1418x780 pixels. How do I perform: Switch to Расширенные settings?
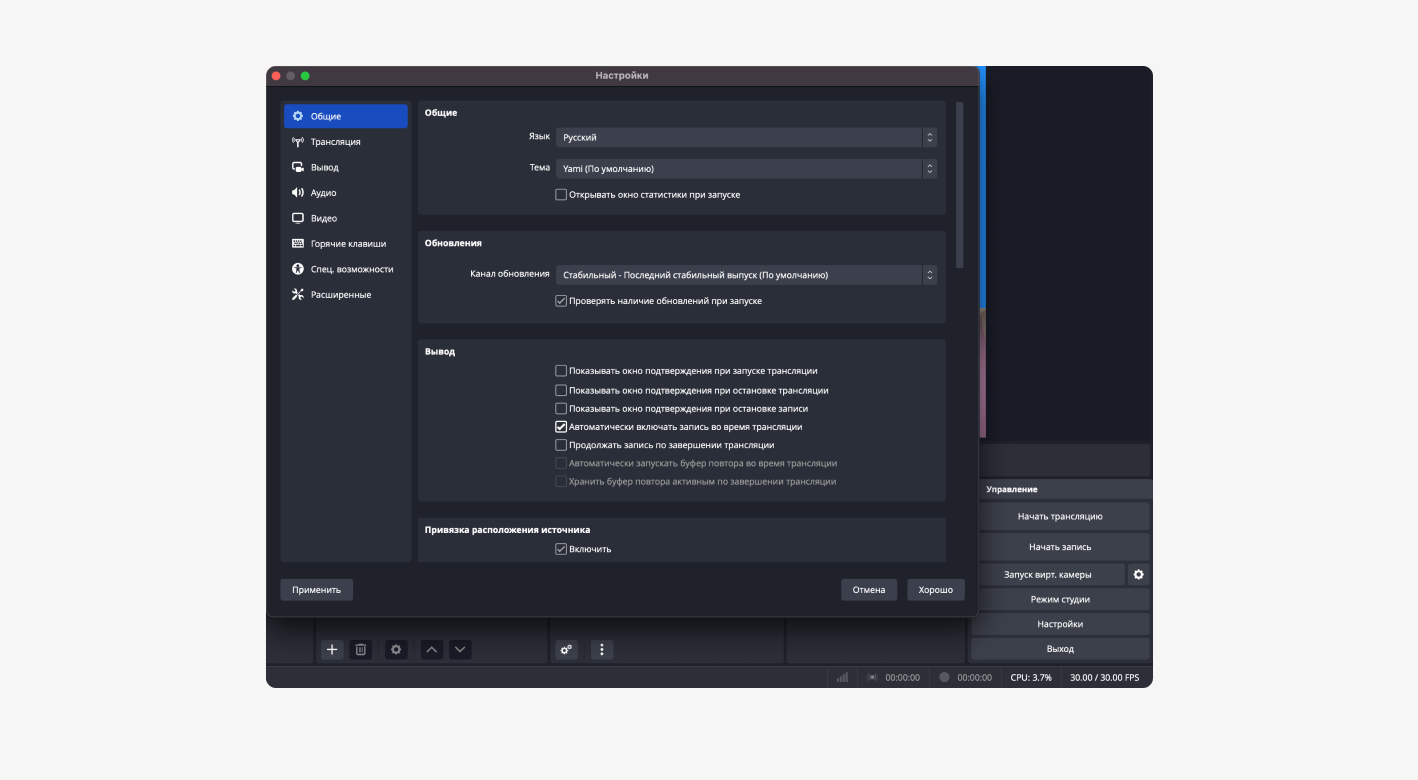[x=345, y=295]
